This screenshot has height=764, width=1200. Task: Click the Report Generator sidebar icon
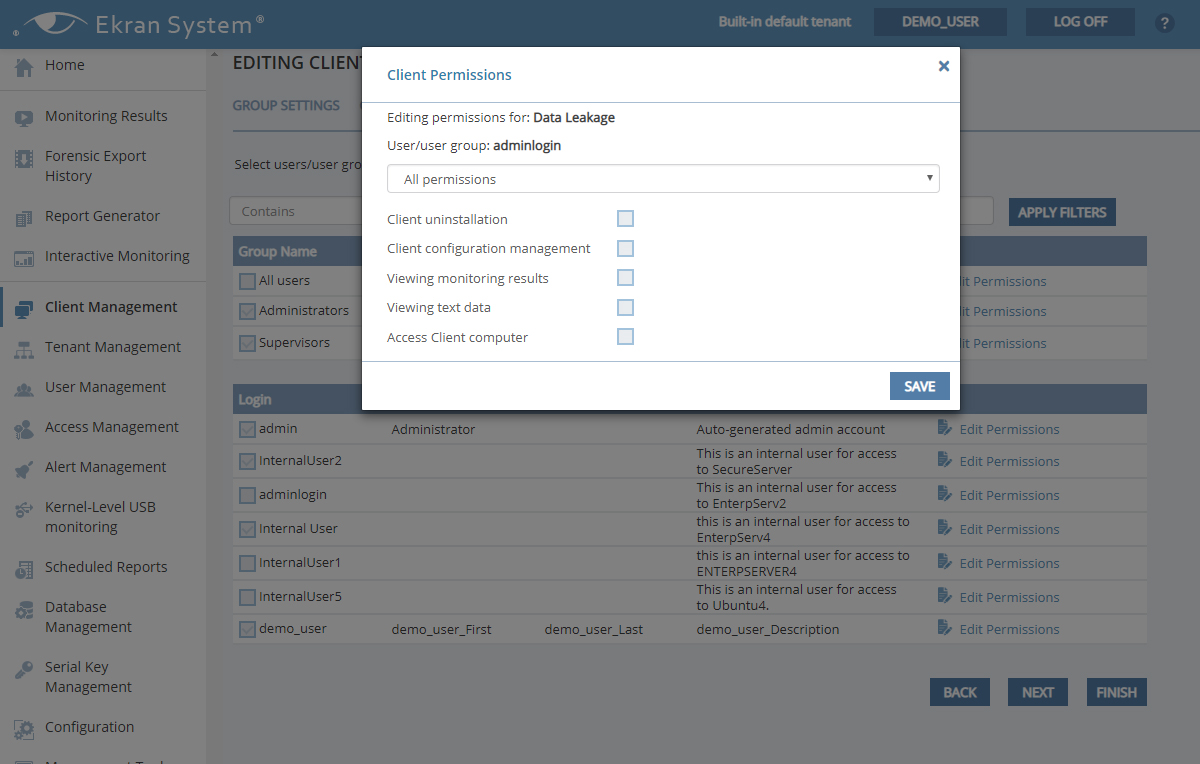(24, 218)
